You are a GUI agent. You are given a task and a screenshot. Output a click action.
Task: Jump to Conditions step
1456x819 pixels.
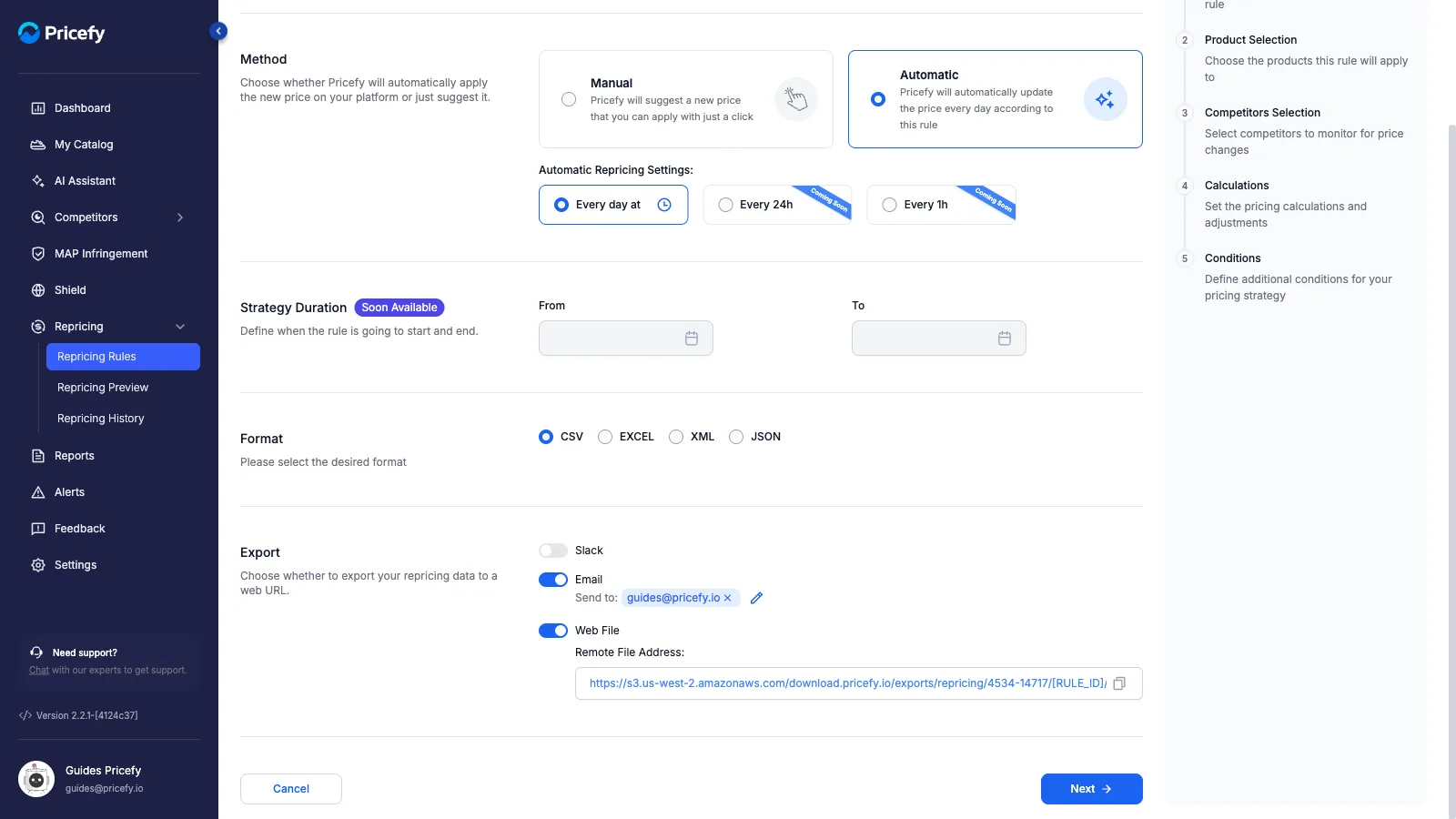point(1233,258)
